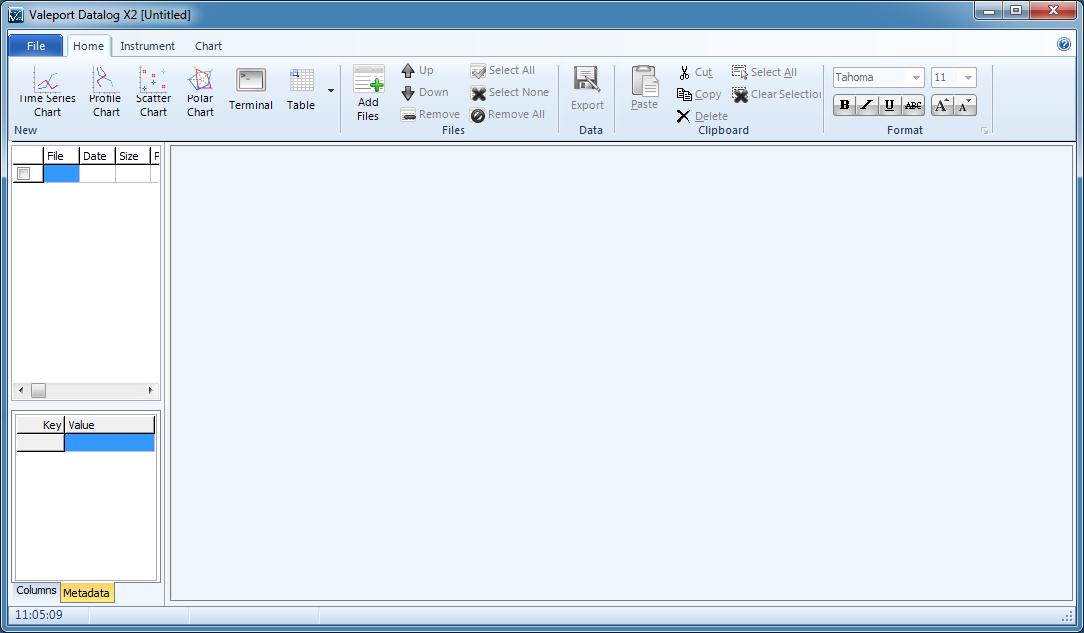This screenshot has width=1084, height=633.
Task: Toggle Underline formatting
Action: tap(889, 105)
